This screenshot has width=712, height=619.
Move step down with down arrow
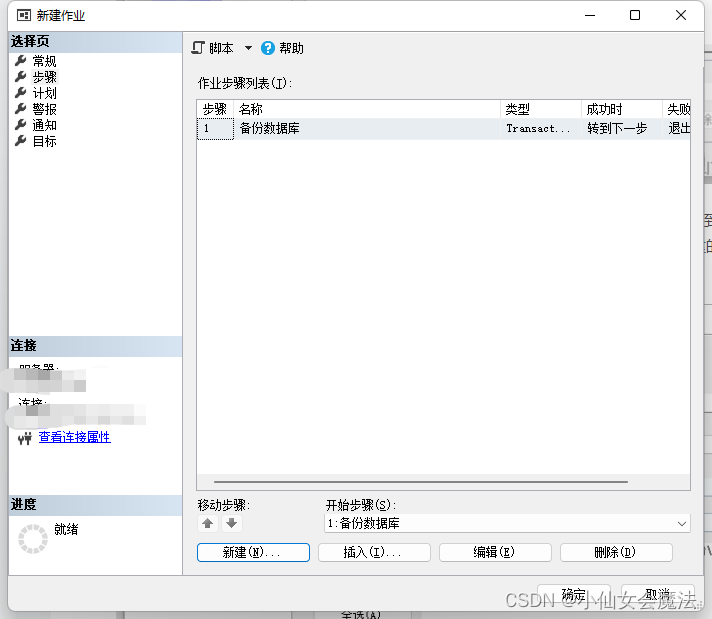click(232, 523)
